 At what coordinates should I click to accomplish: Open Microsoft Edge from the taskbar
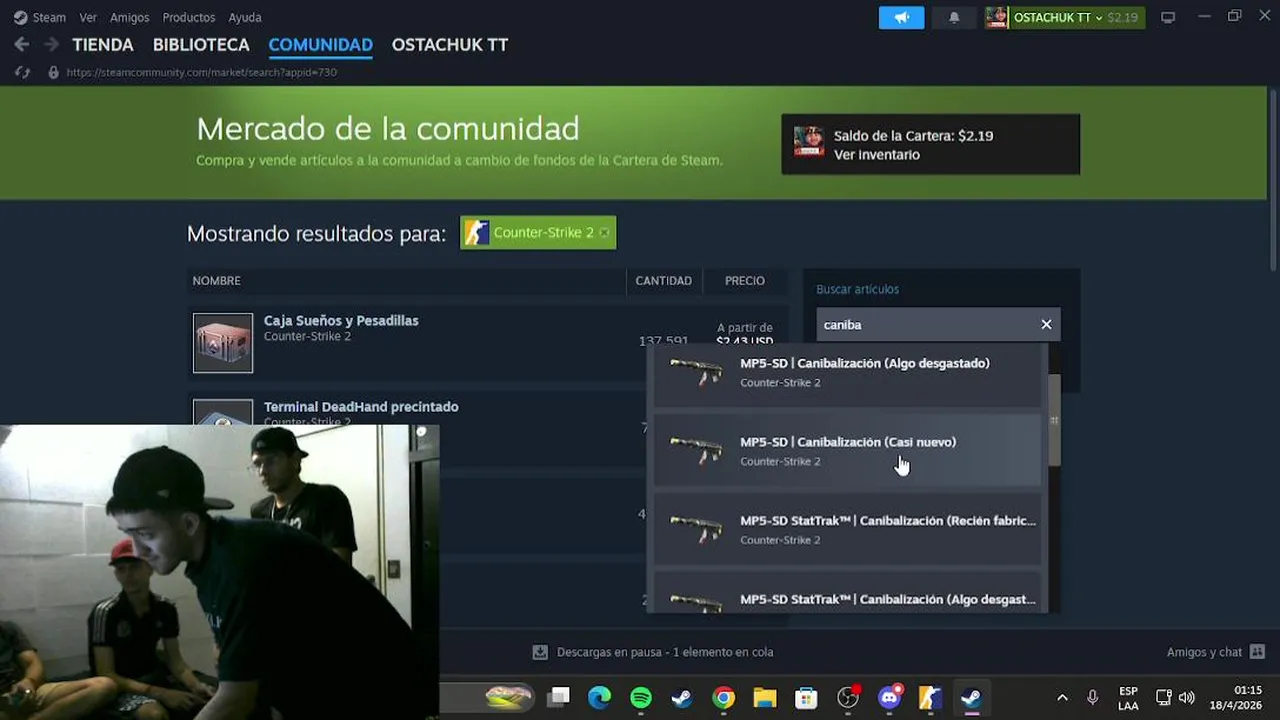click(x=599, y=698)
